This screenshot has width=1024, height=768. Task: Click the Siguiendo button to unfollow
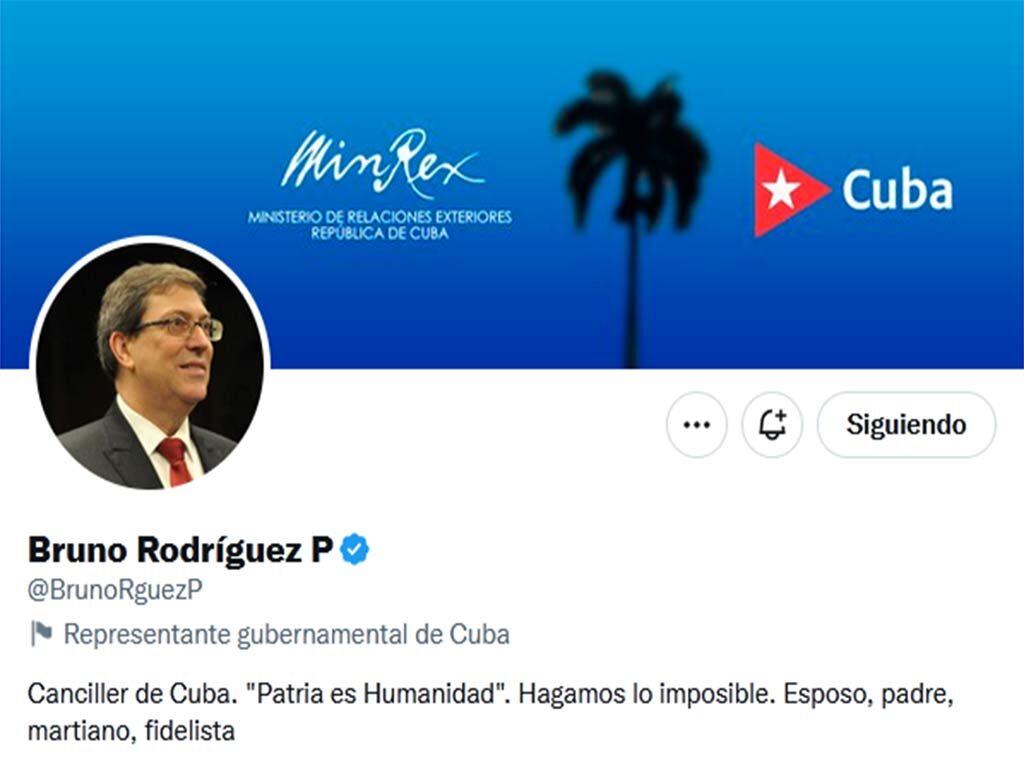pos(906,424)
